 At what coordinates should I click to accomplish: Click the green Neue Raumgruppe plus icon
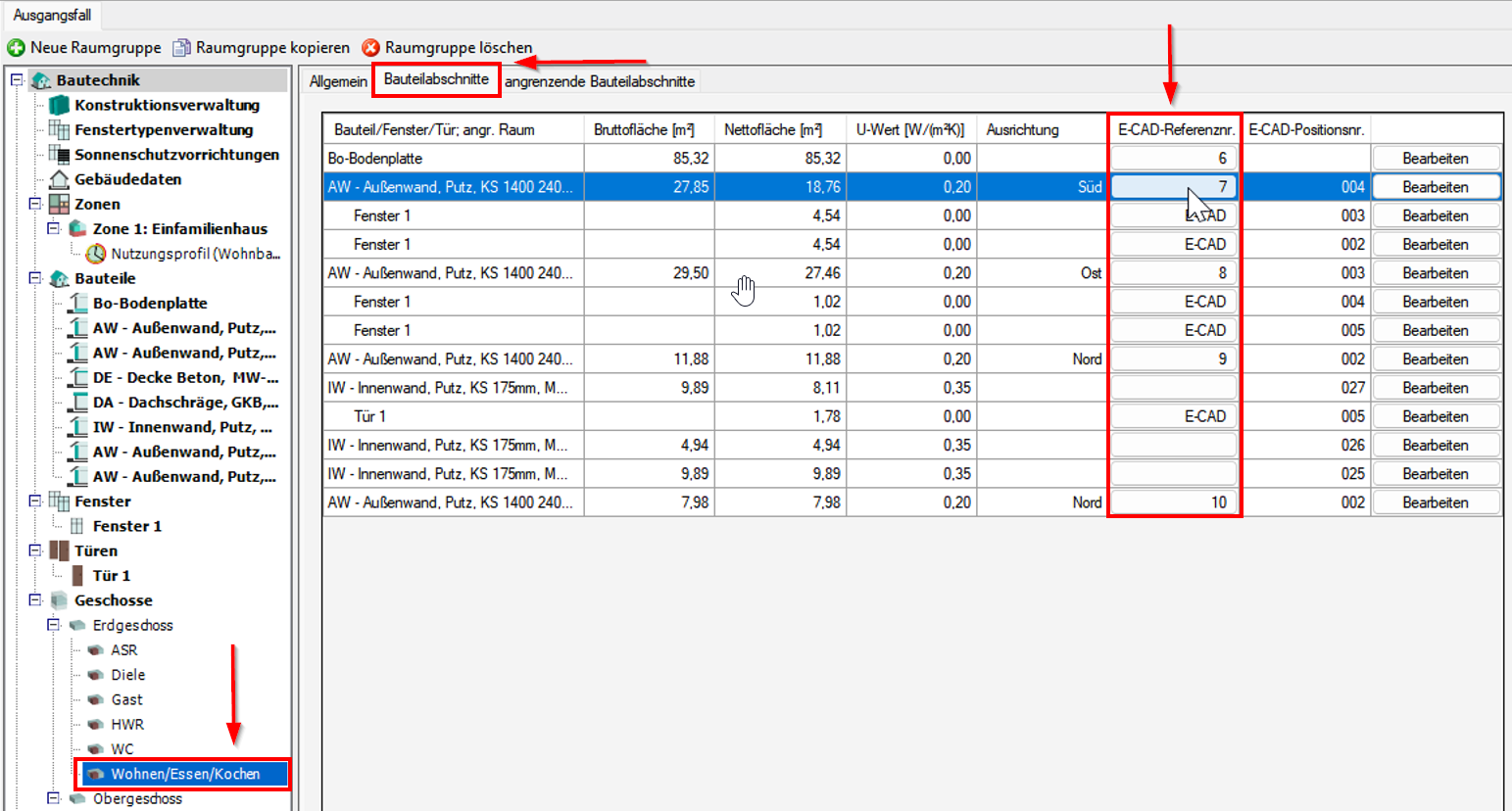pos(16,48)
